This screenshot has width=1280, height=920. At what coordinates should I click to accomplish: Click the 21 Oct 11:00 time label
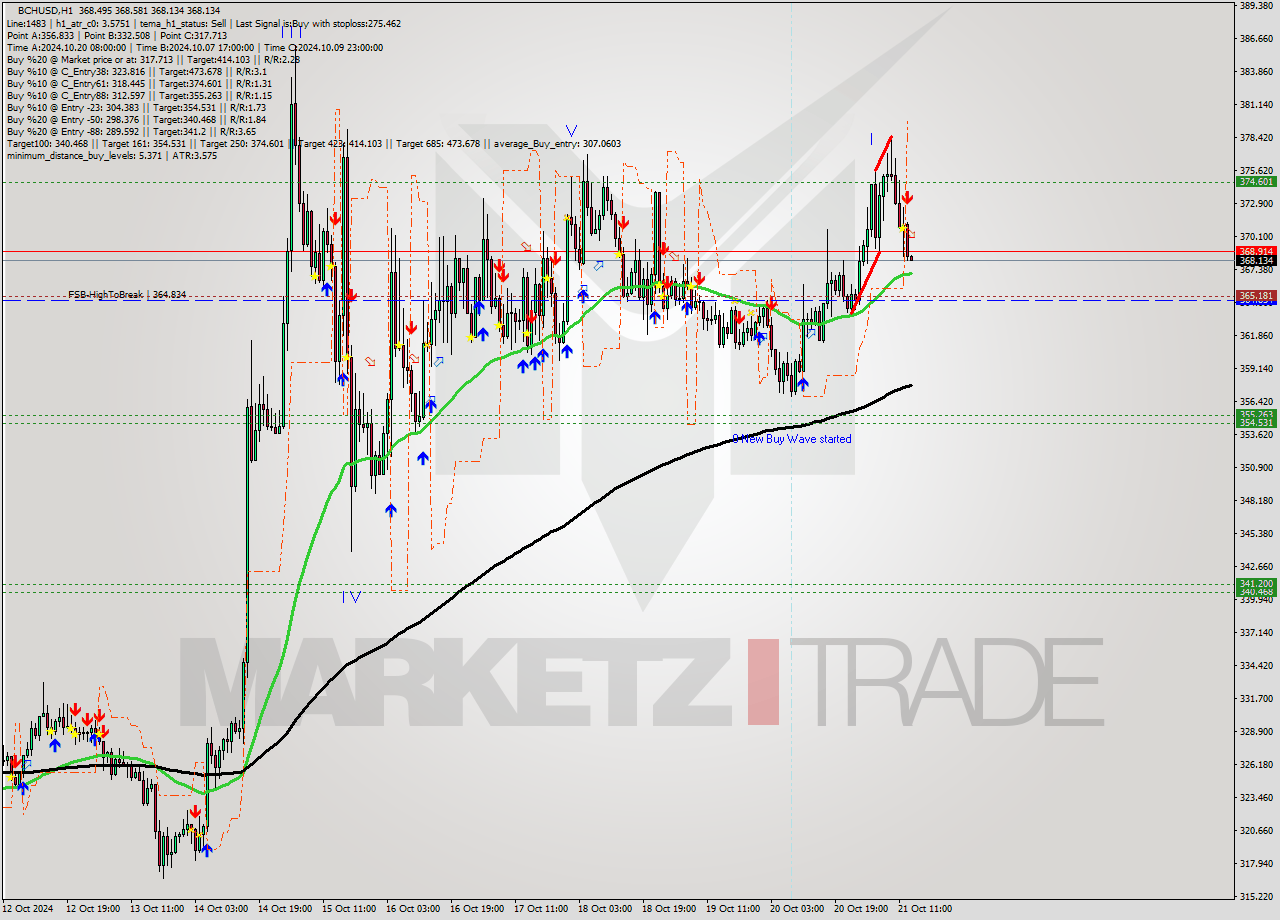pyautogui.click(x=925, y=909)
